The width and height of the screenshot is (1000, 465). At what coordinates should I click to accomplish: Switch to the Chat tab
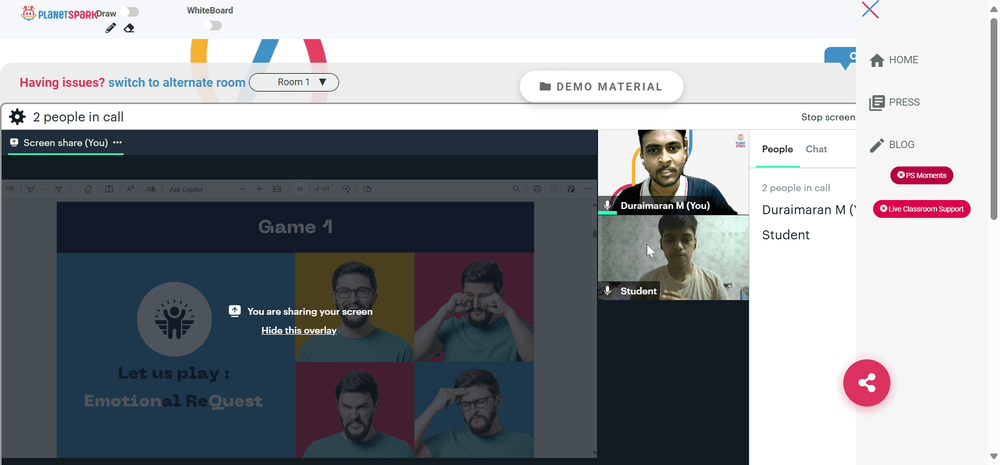(x=816, y=149)
